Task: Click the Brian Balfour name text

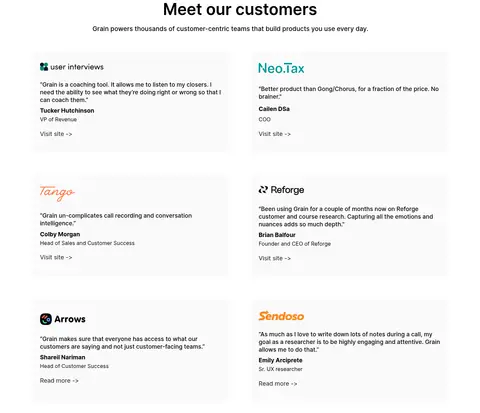Action: tap(277, 235)
